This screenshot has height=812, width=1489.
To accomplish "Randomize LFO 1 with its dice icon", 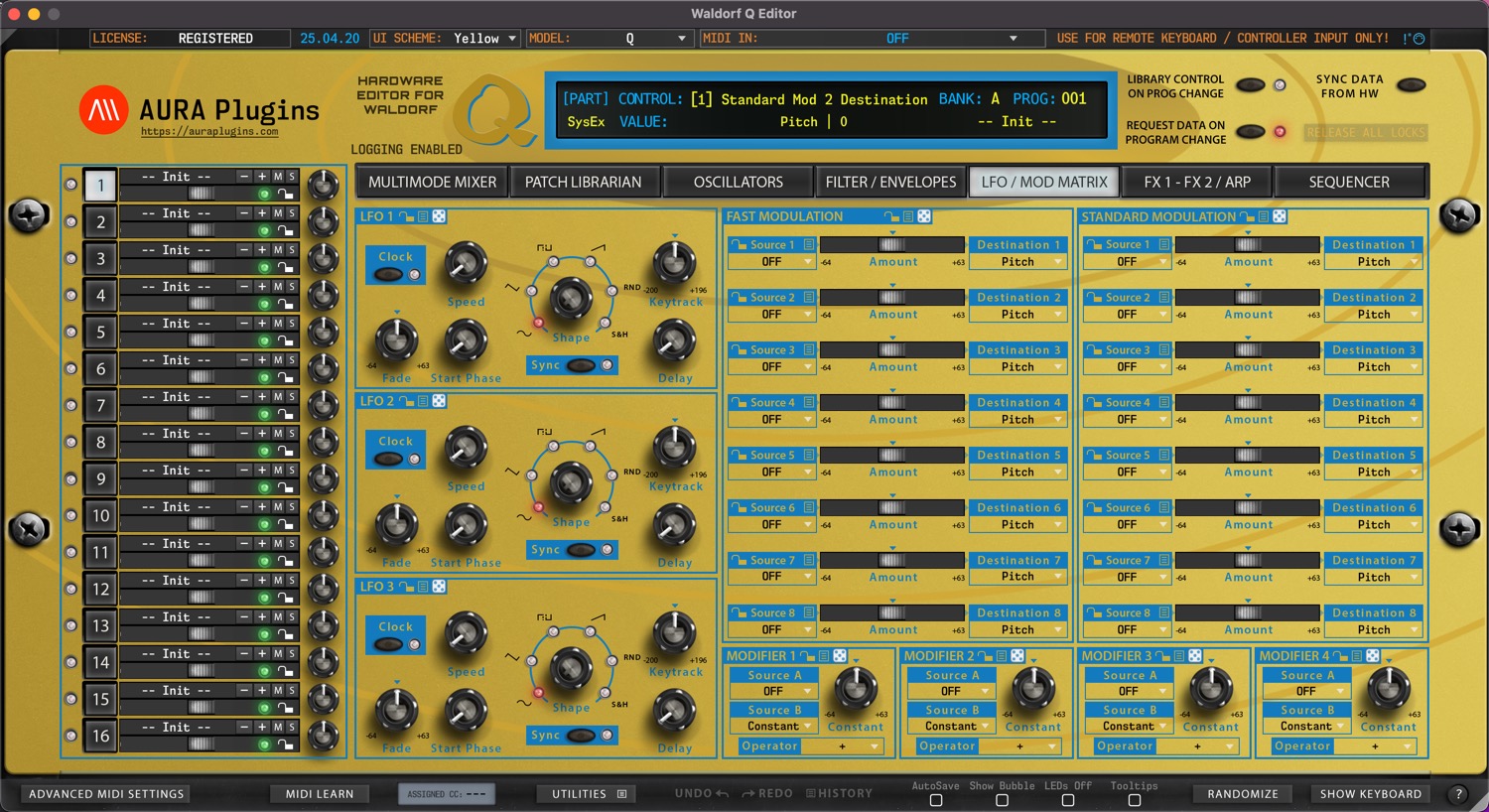I will coord(439,216).
